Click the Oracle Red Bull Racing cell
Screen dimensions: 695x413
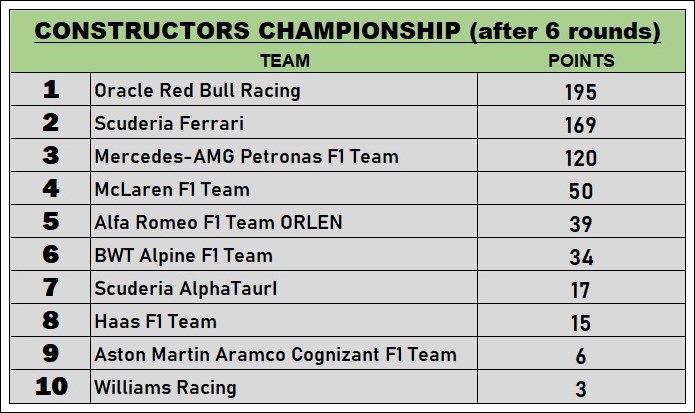pos(284,90)
